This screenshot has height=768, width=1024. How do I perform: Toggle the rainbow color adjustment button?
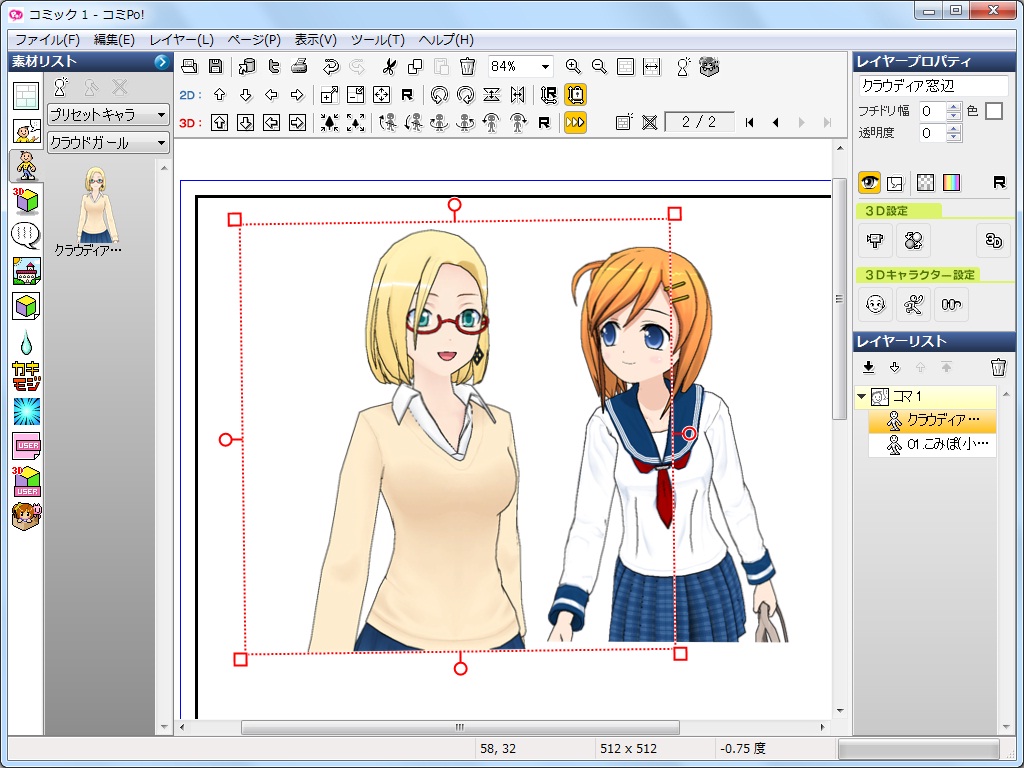pyautogui.click(x=952, y=182)
